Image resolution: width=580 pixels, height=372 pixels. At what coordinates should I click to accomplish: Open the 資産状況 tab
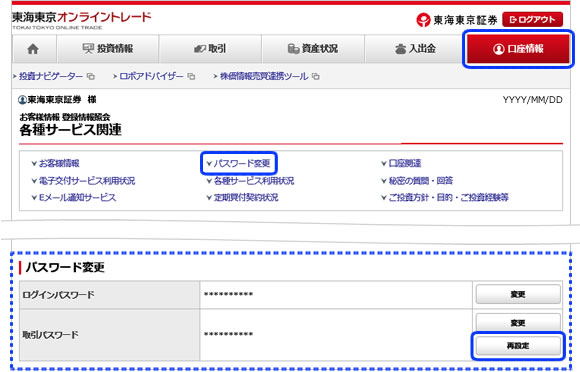[313, 49]
